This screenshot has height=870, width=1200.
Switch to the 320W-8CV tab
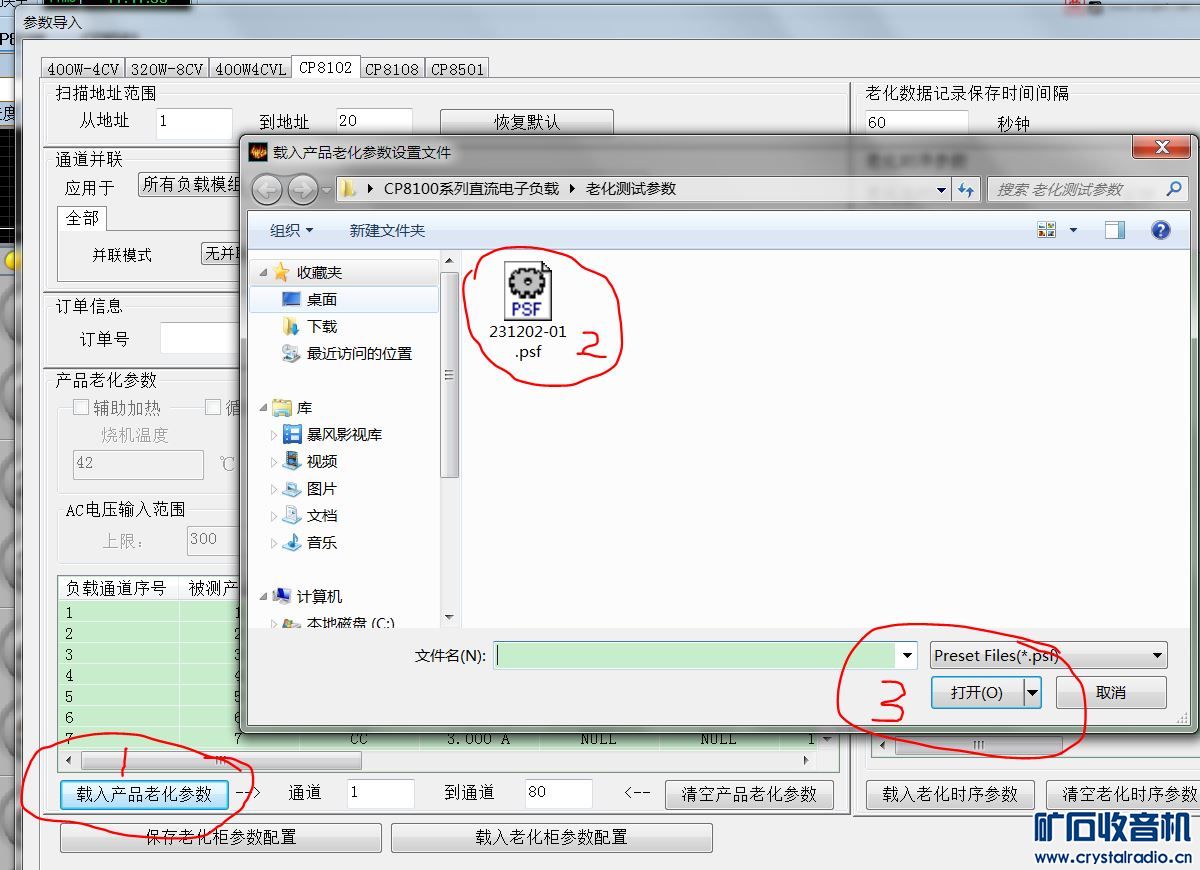(167, 69)
